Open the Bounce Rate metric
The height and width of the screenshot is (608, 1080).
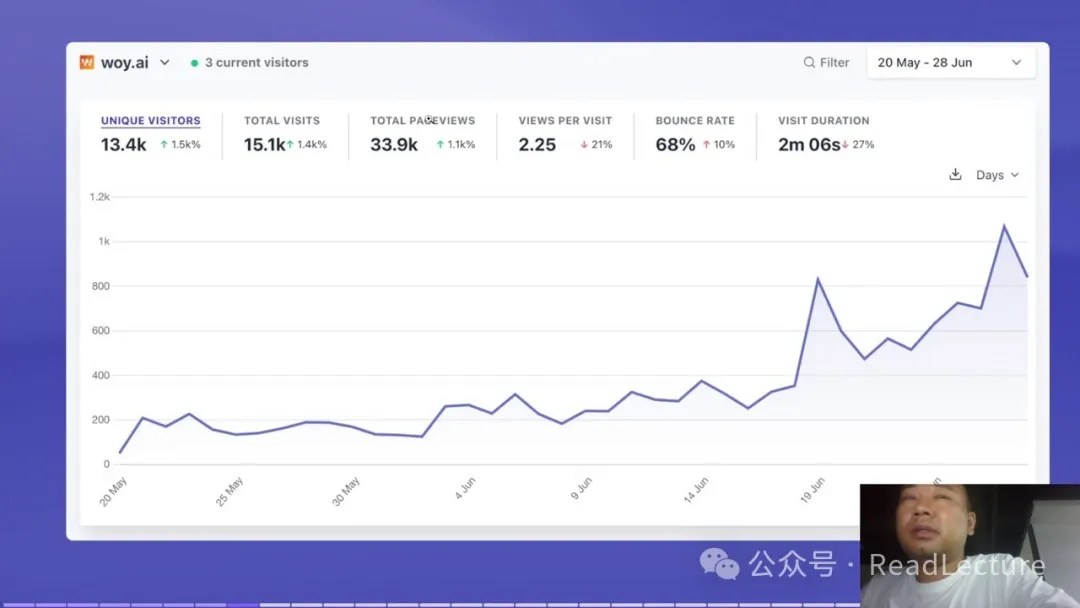(x=695, y=121)
